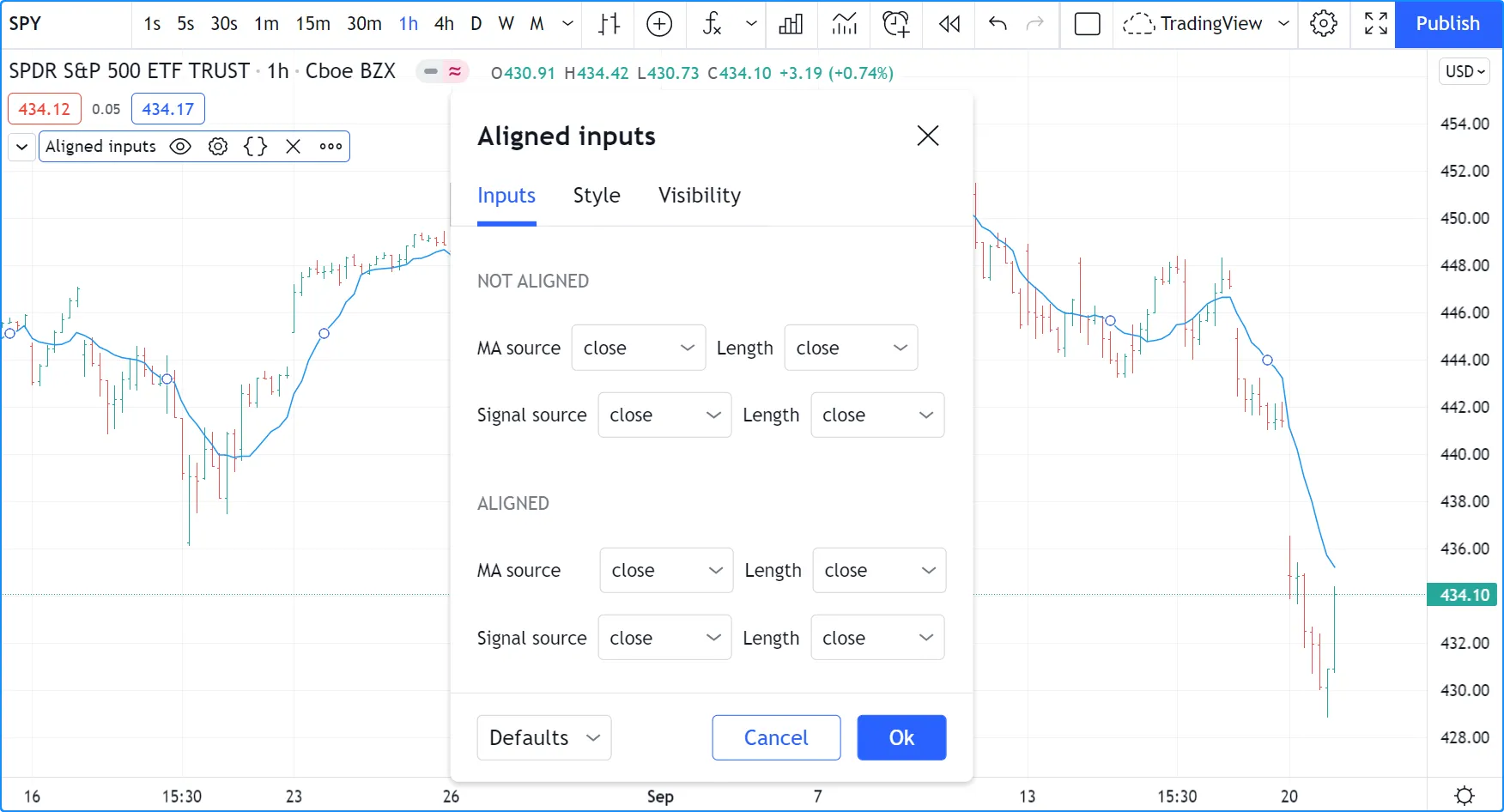
Task: Click the Compare or add symbol icon
Action: [659, 24]
